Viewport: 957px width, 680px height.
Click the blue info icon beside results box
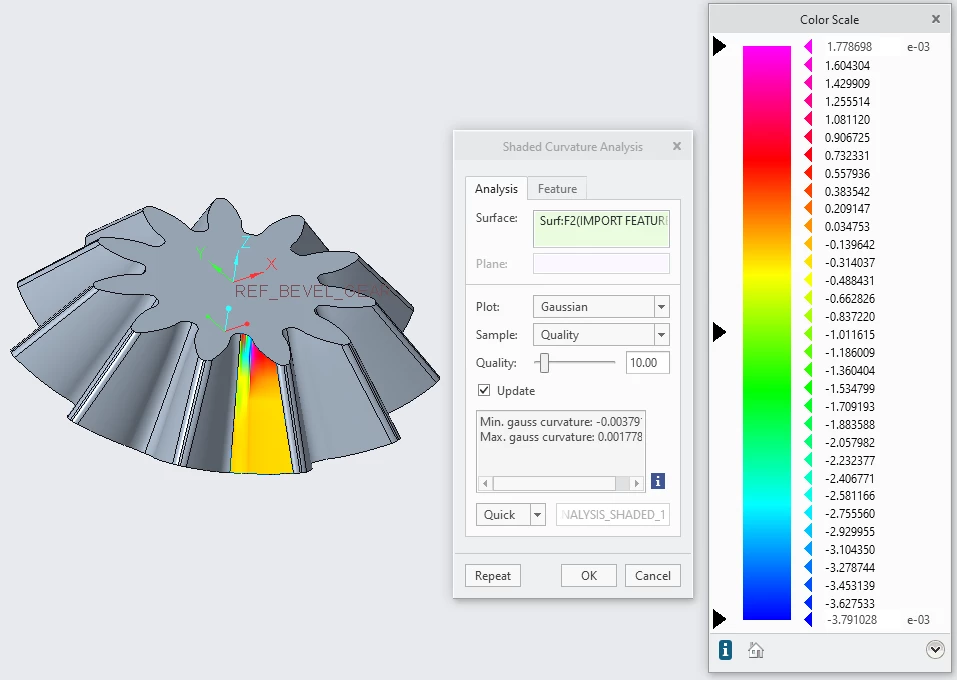click(x=658, y=482)
